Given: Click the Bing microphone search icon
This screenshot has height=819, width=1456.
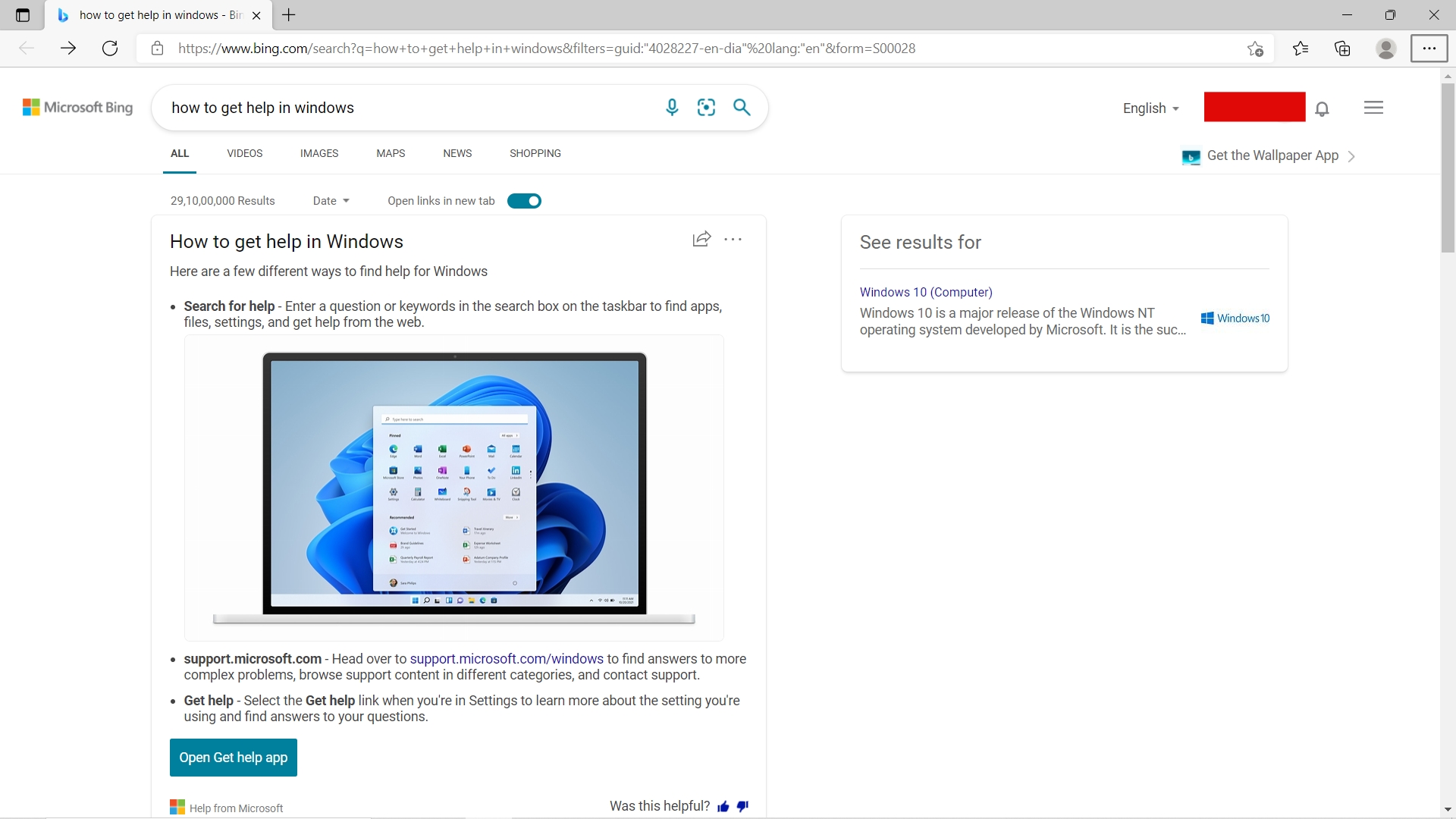Looking at the screenshot, I should click(671, 107).
